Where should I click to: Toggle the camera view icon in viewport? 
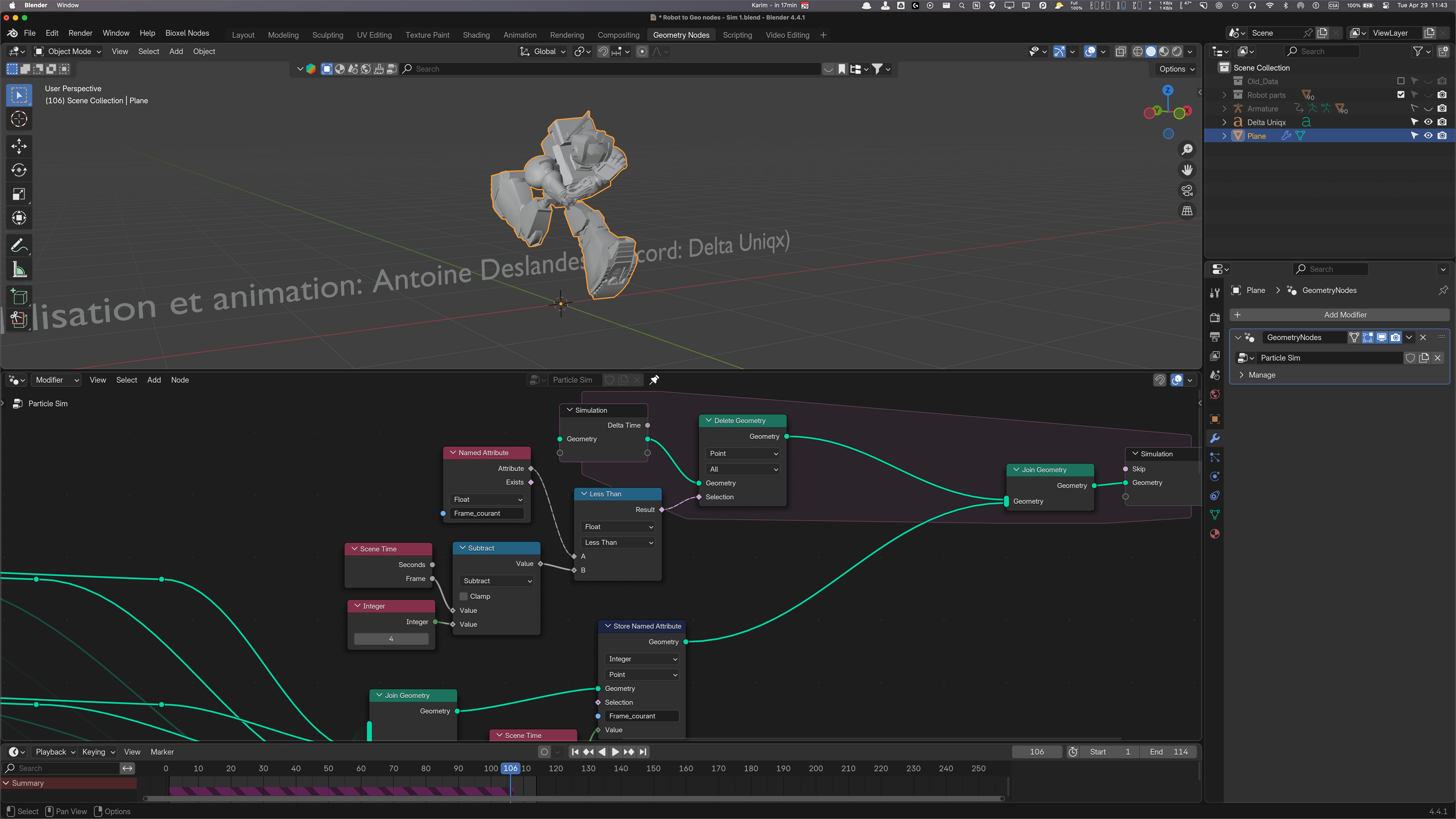point(1187,190)
